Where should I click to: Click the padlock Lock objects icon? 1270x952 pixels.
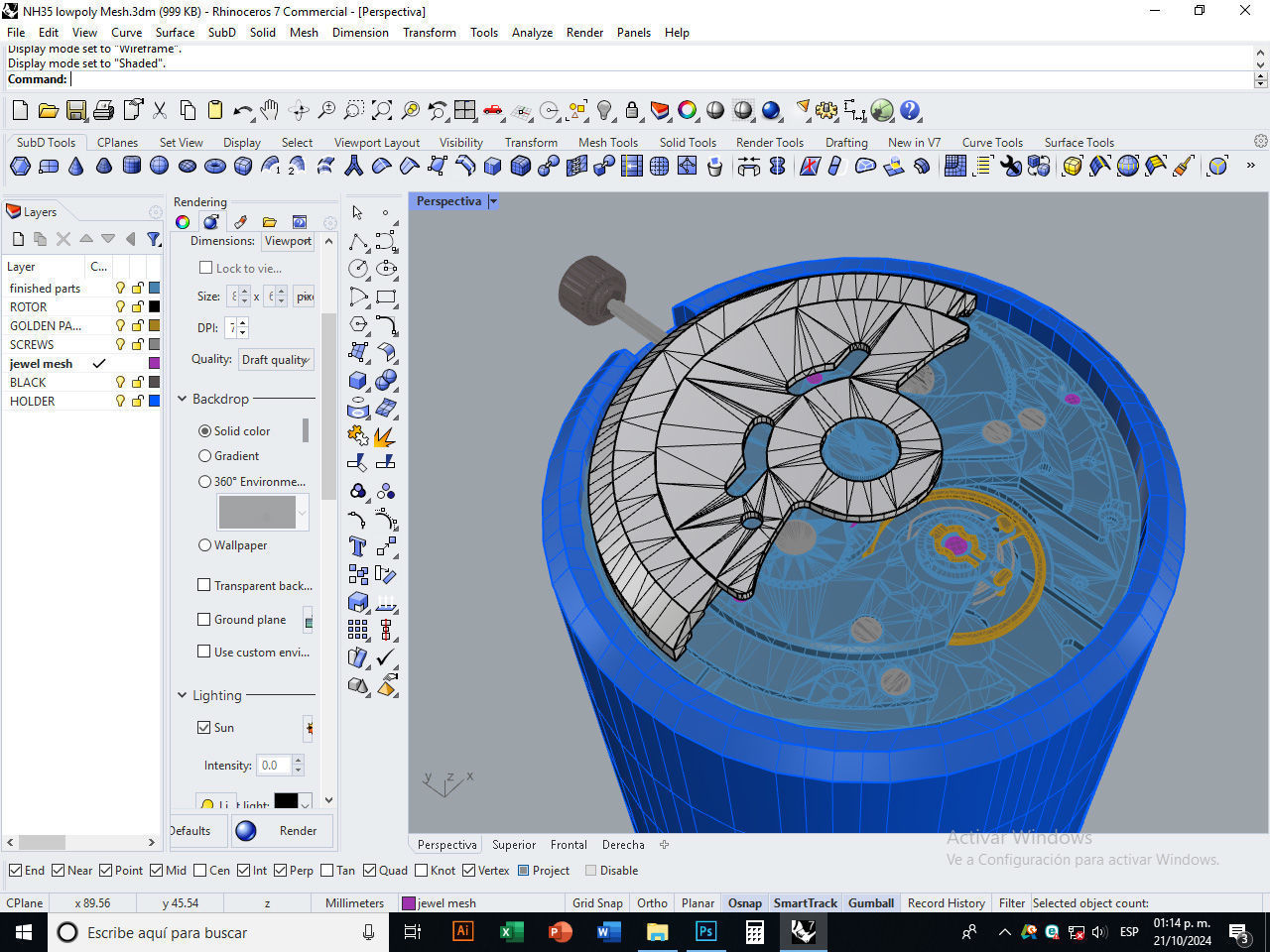[x=632, y=110]
